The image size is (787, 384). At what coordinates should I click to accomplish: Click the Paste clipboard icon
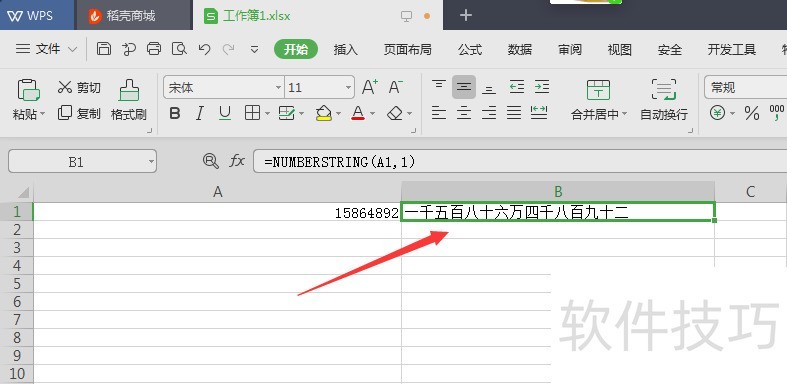coord(28,90)
